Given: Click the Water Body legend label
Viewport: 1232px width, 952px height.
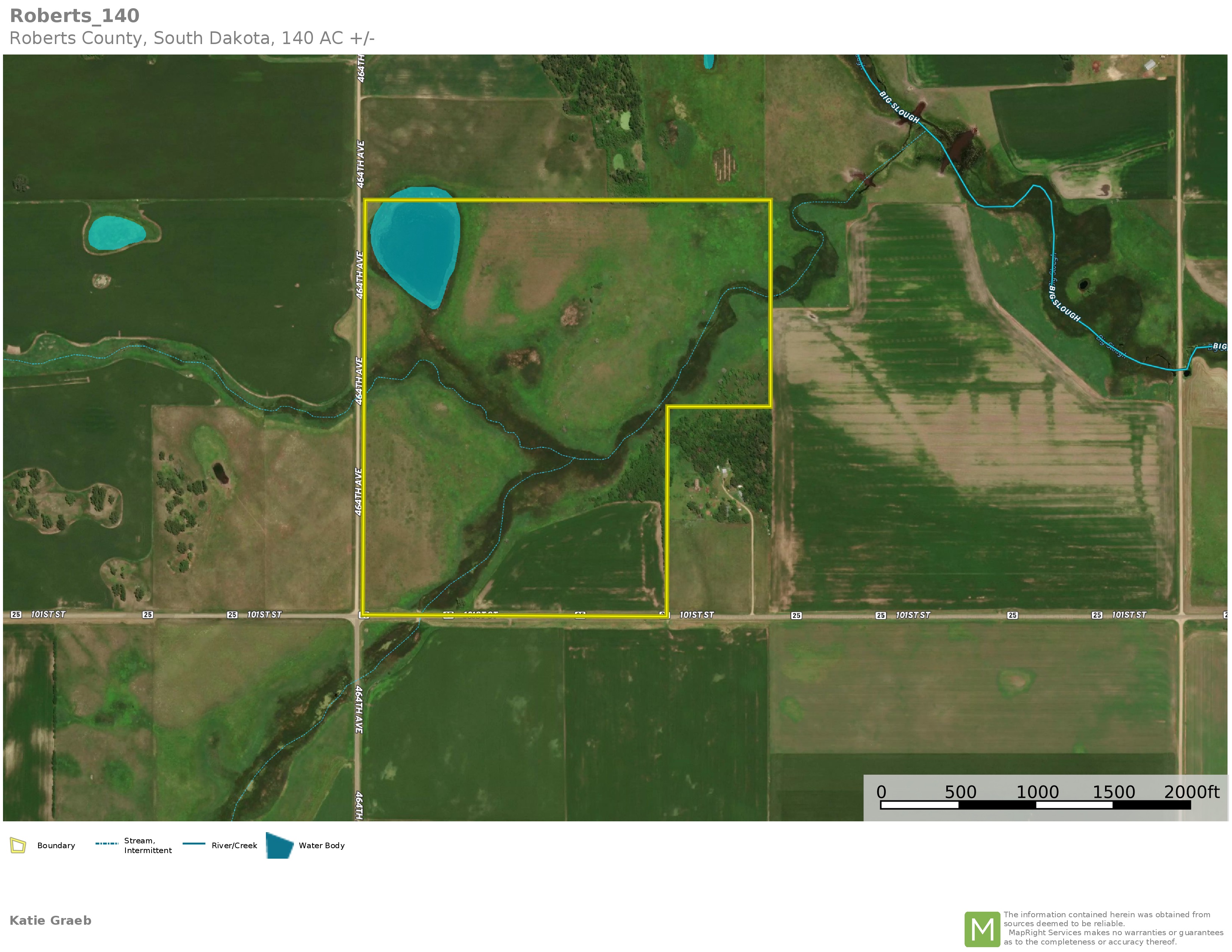Looking at the screenshot, I should click(322, 845).
